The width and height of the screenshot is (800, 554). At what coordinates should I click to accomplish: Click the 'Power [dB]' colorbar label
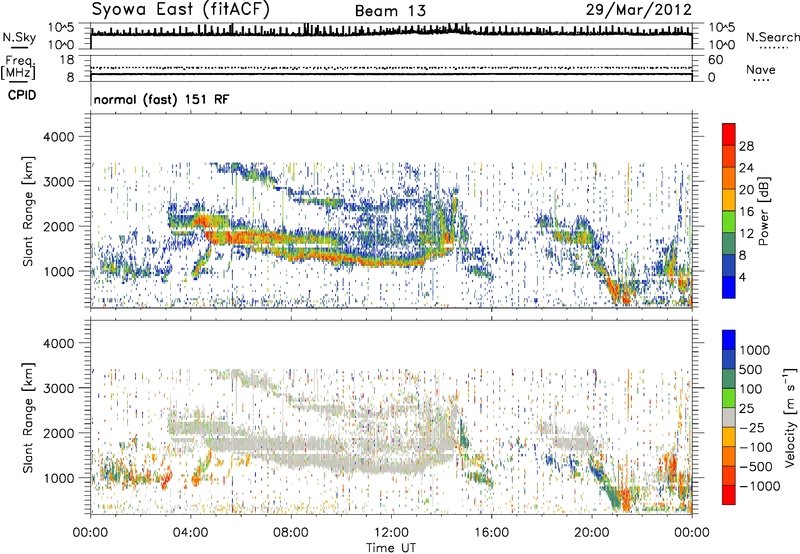[763, 211]
